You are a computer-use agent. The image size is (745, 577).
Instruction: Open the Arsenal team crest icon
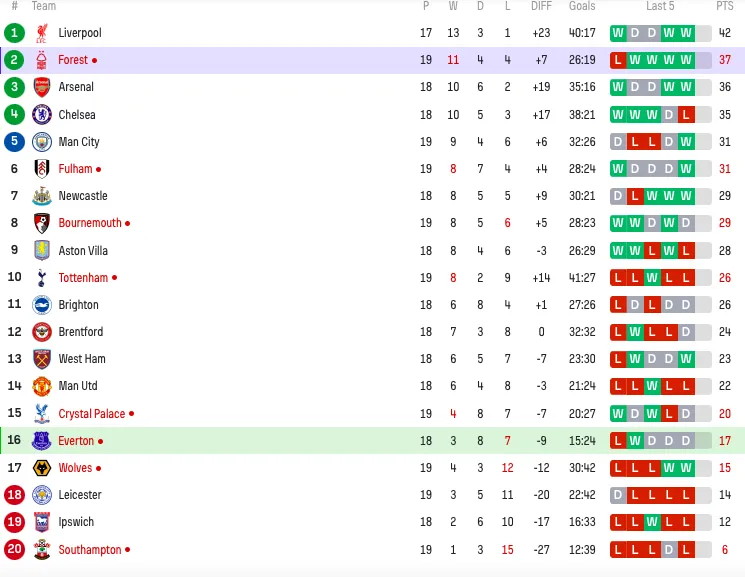[x=42, y=87]
